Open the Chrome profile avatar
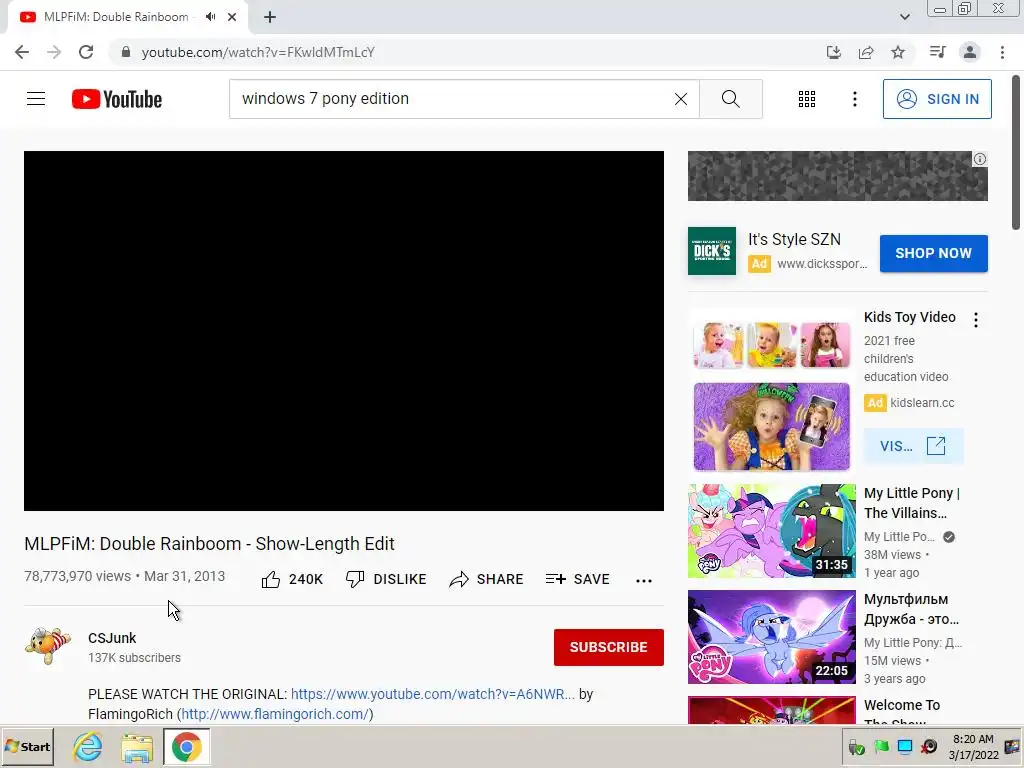The width and height of the screenshot is (1024, 768). click(x=970, y=52)
